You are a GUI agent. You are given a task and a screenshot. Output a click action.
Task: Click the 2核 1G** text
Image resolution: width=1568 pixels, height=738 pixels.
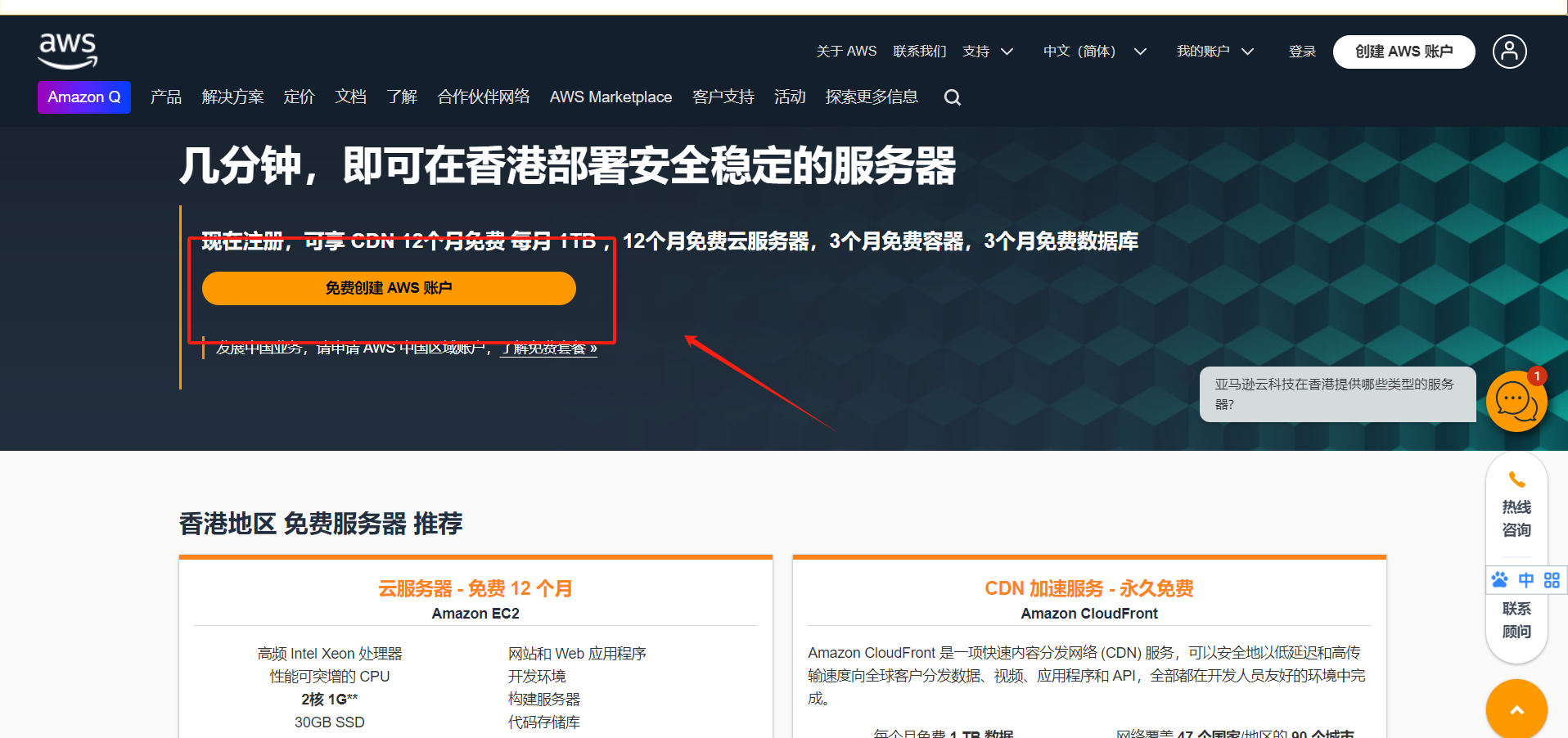[x=330, y=700]
